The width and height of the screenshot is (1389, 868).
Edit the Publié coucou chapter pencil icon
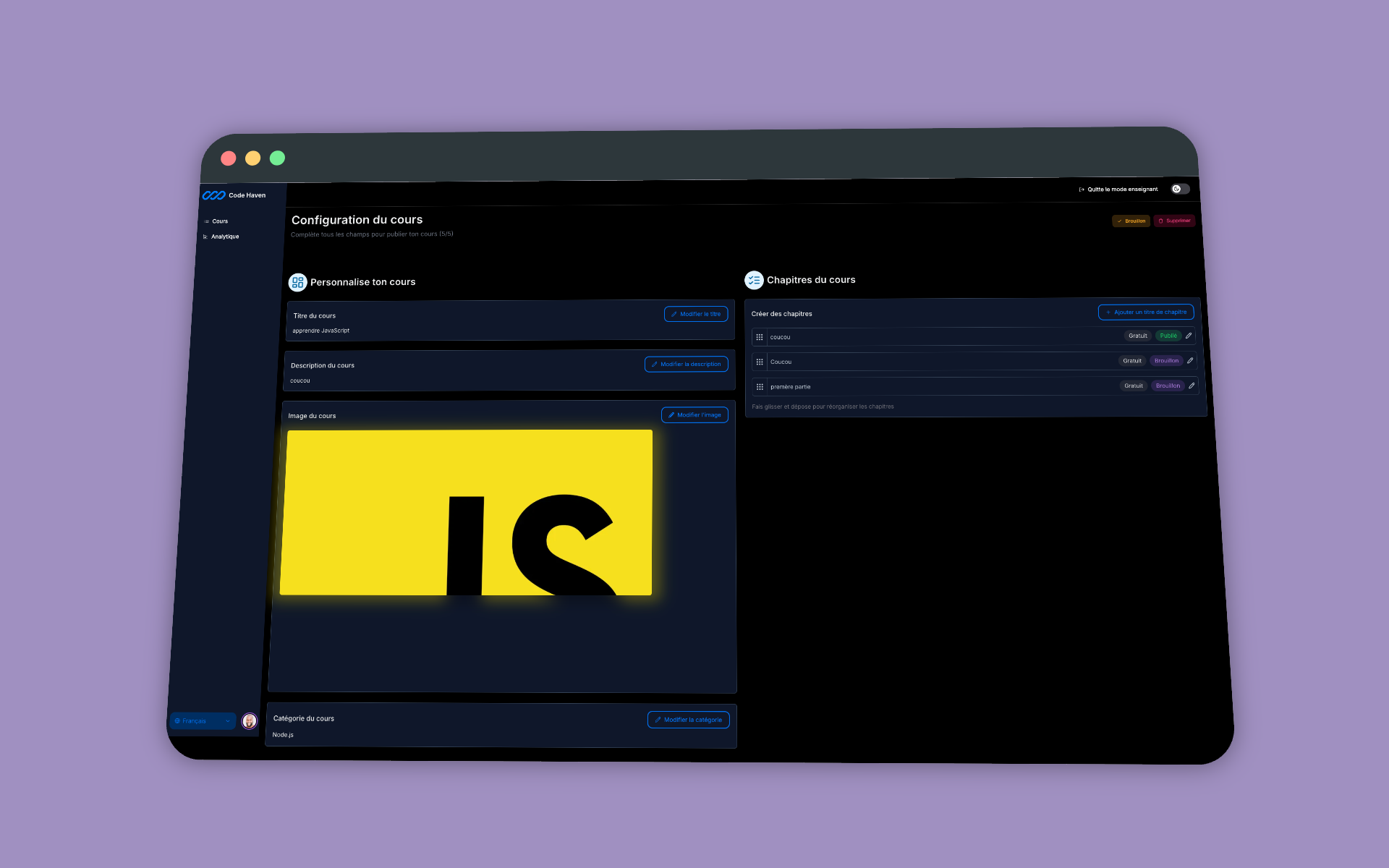(x=1189, y=336)
